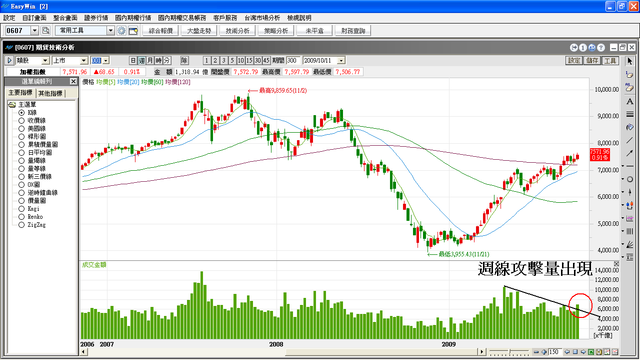The height and width of the screenshot is (360, 640).
Task: Close the indicator selection side panel
Action: (x=73, y=82)
